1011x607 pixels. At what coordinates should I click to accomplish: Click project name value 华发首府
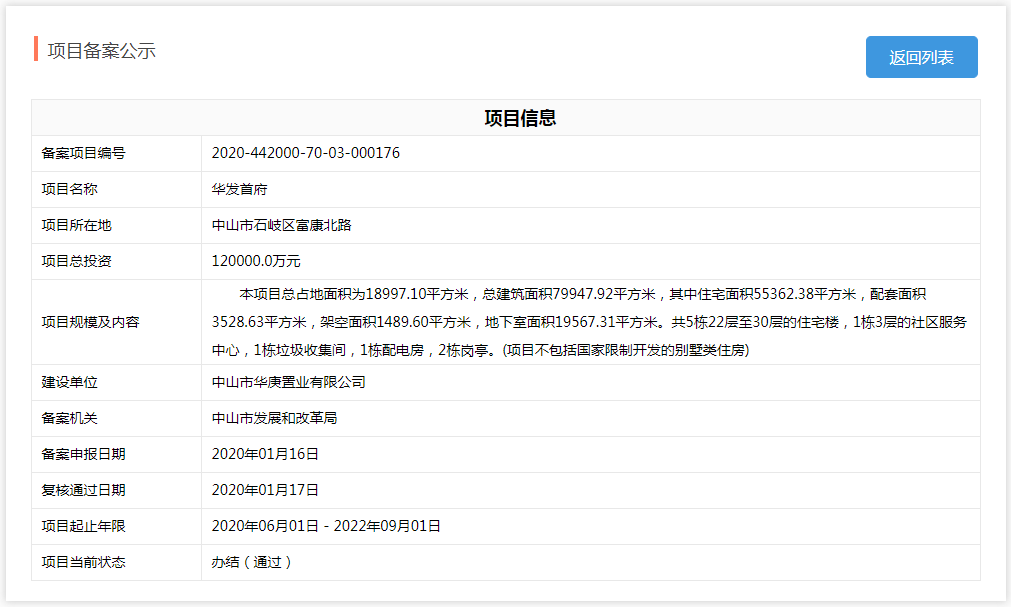tap(239, 189)
